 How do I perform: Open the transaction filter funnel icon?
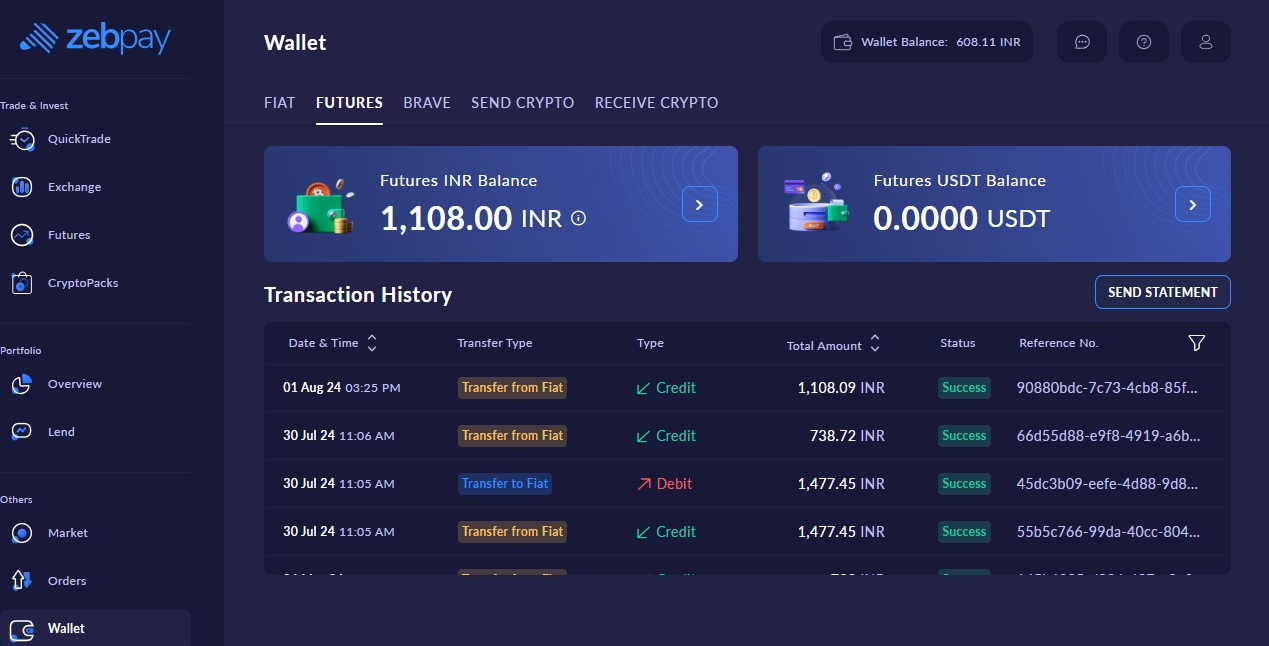click(x=1196, y=343)
